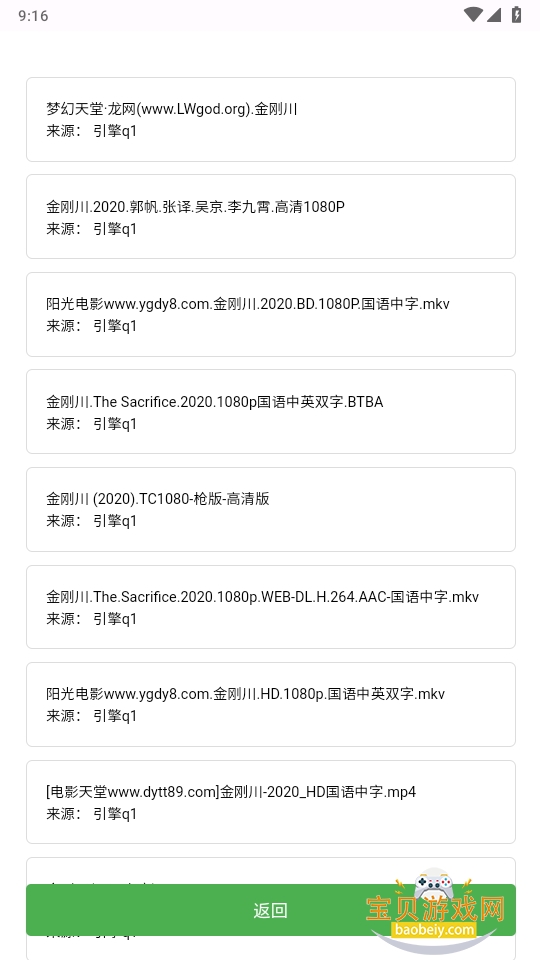
Task: Tap the Wi-Fi status icon
Action: point(473,15)
